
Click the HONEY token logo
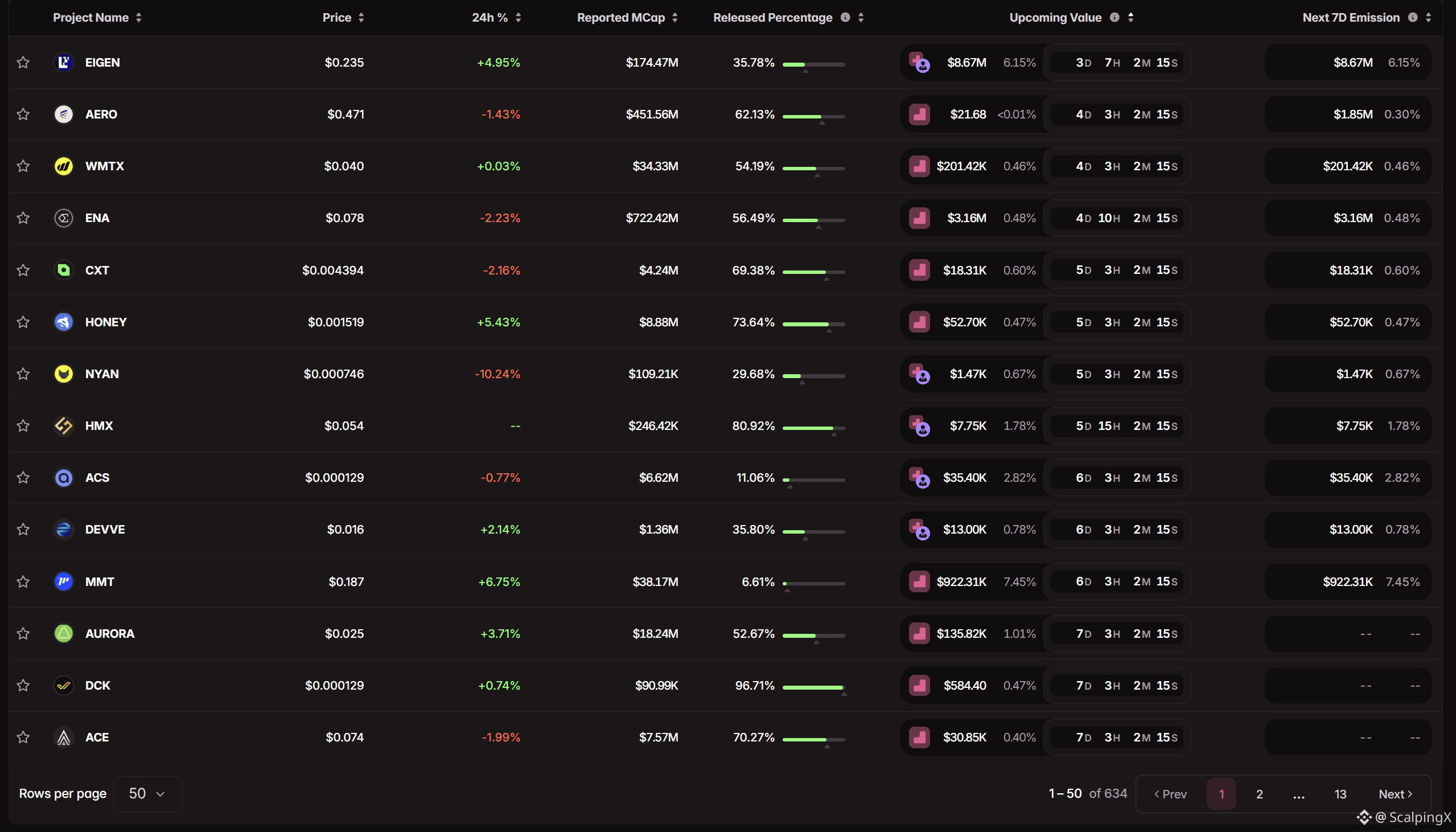click(x=63, y=322)
